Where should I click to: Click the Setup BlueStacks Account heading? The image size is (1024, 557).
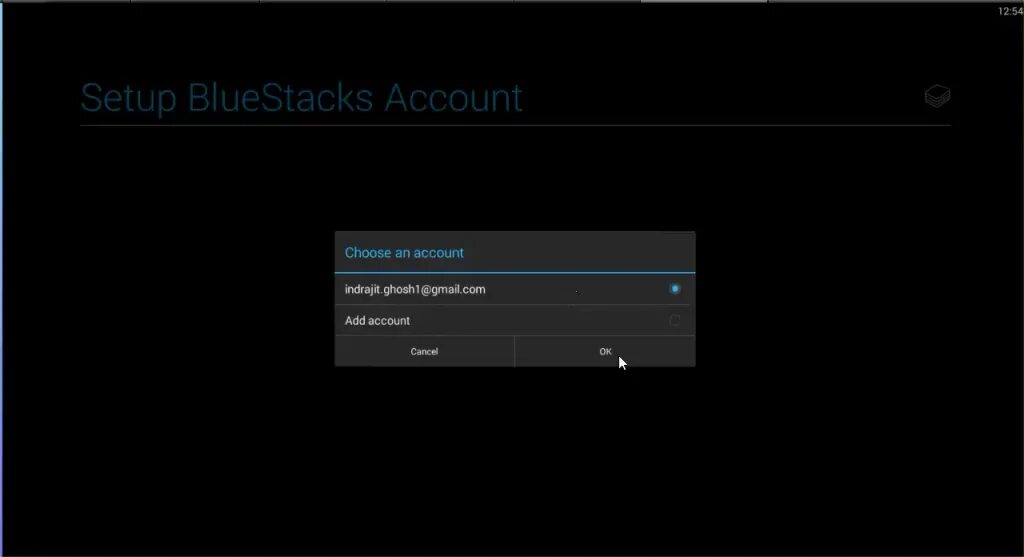pyautogui.click(x=301, y=98)
